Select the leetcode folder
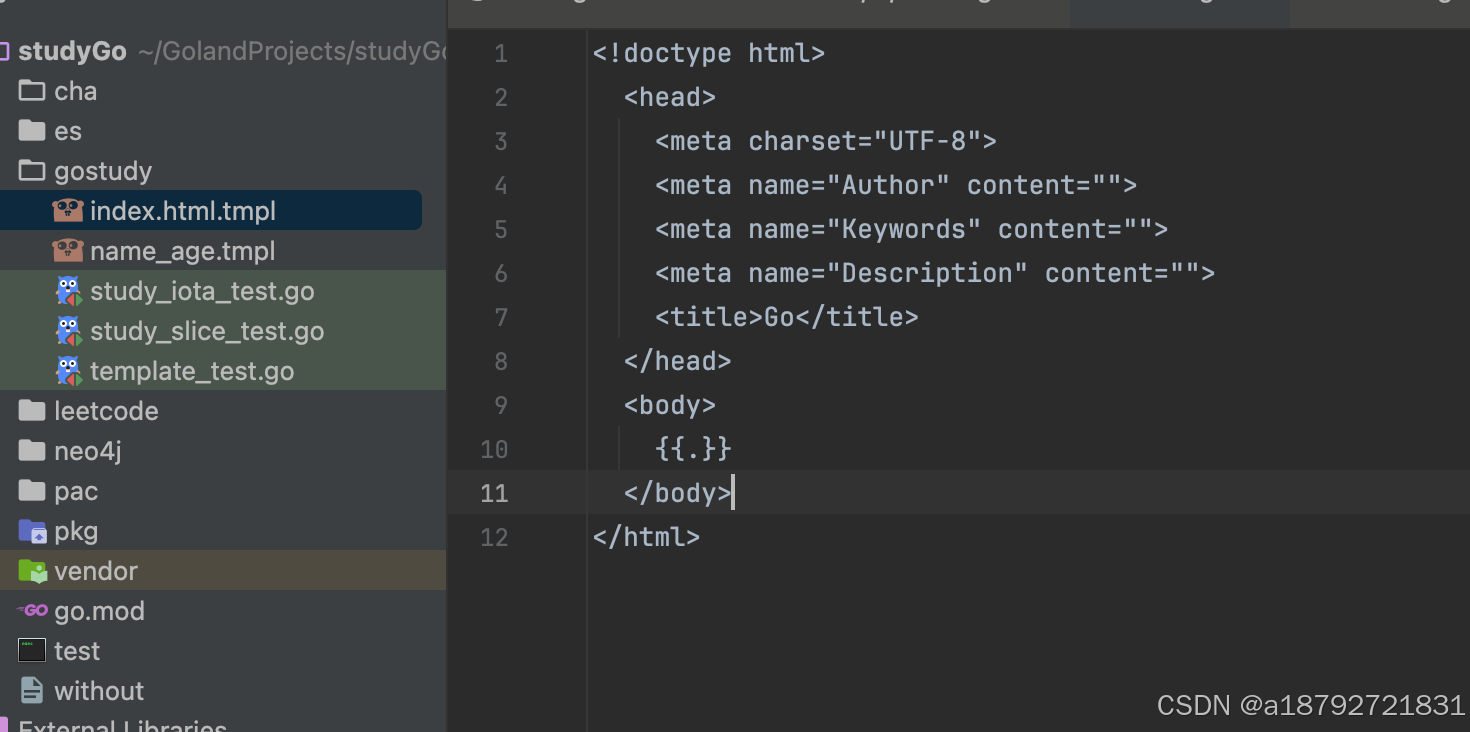Viewport: 1470px width, 732px height. click(106, 411)
